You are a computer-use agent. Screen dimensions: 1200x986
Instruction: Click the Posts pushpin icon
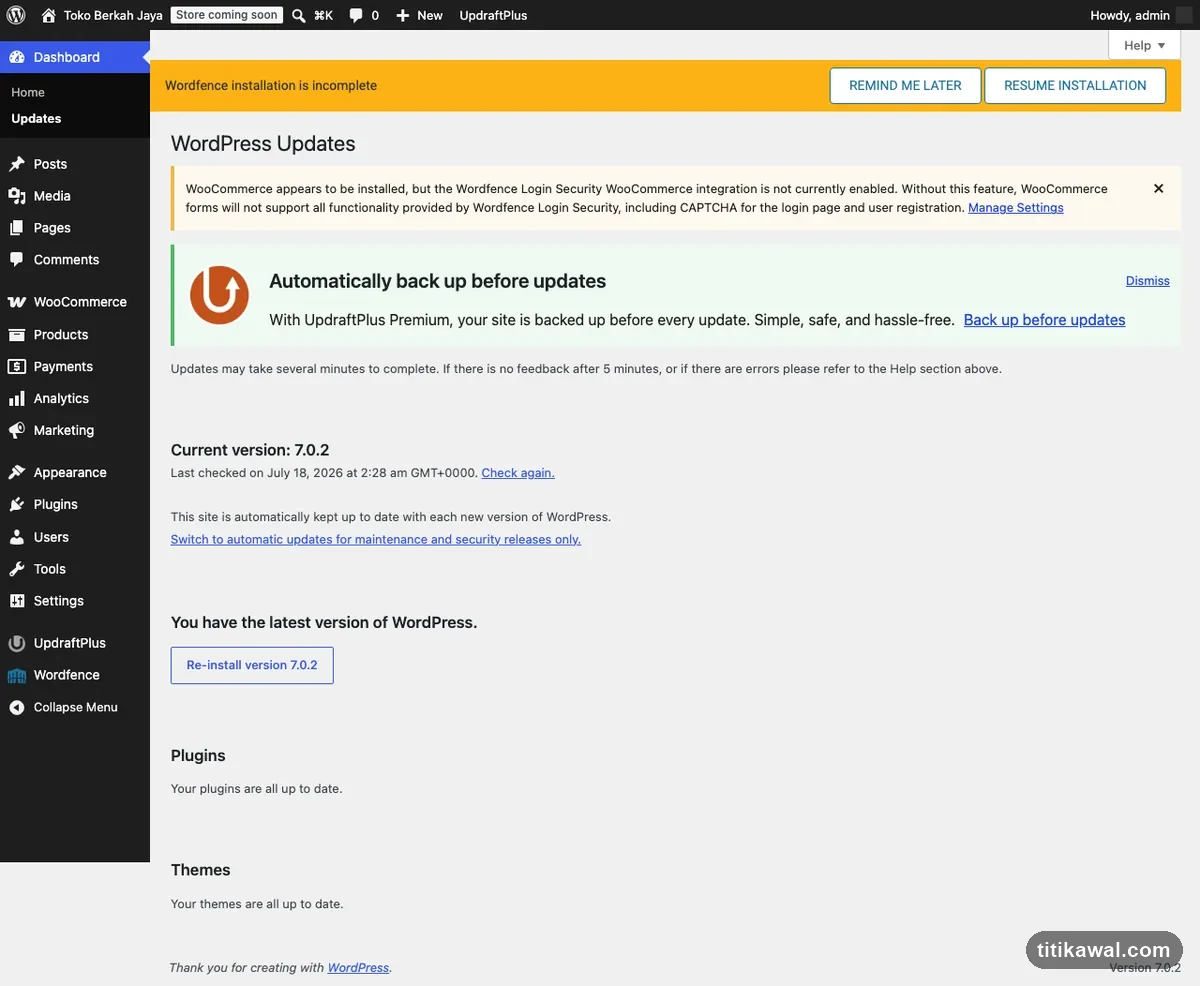[17, 164]
